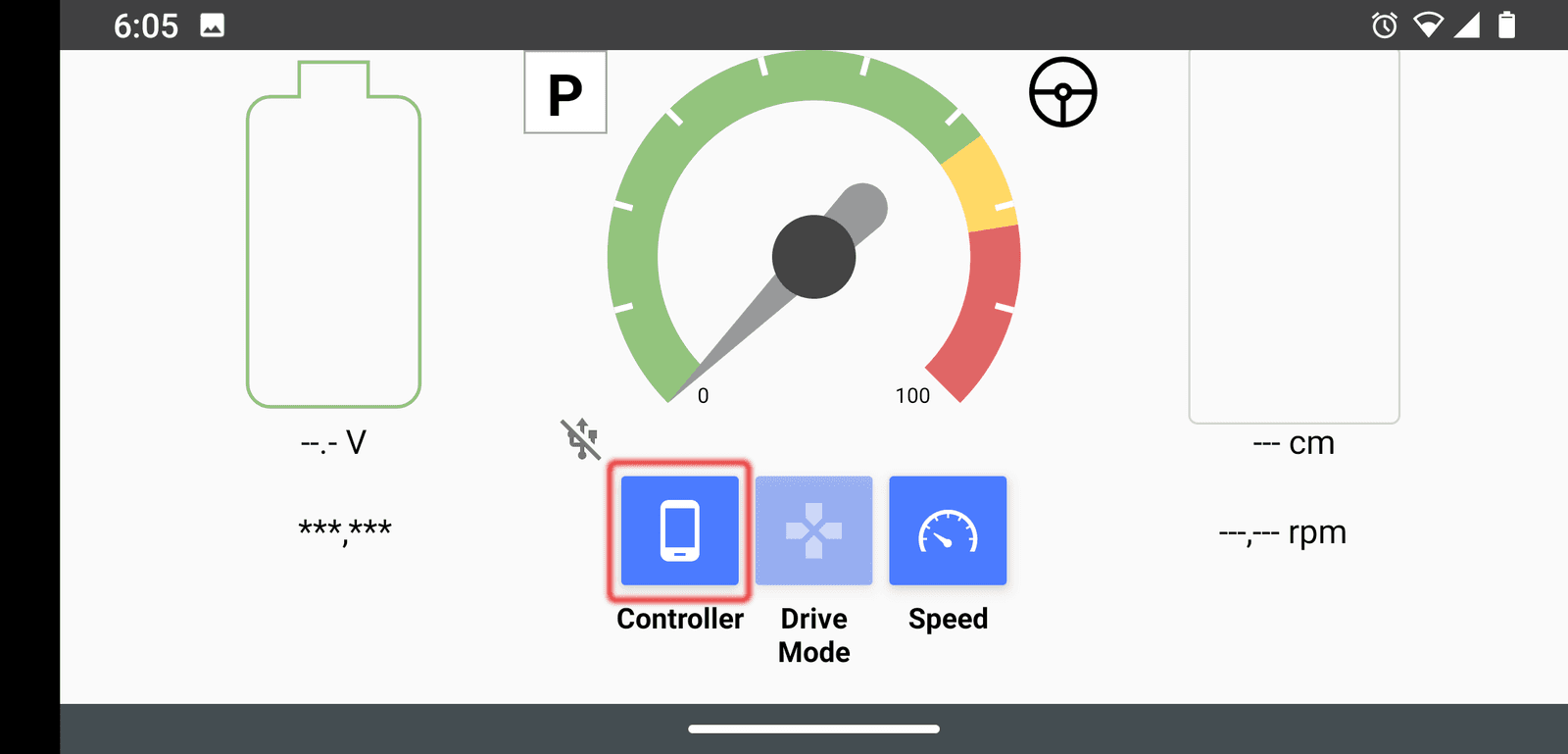Tap the battery outline indicator

coord(333,234)
